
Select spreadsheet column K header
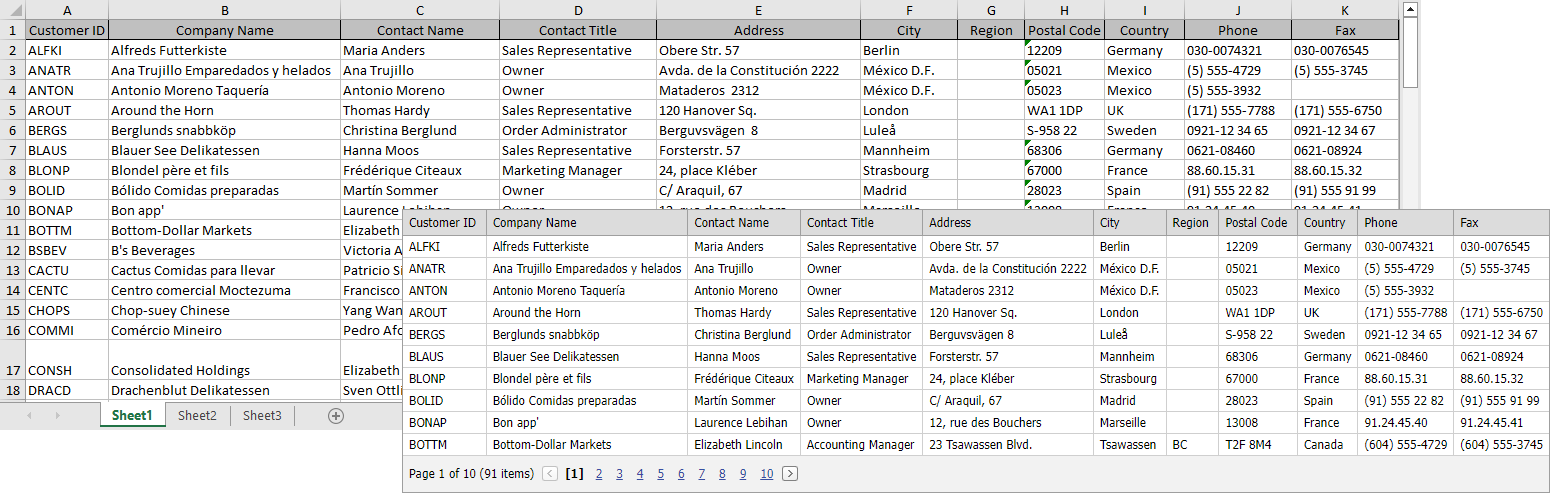[1344, 10]
